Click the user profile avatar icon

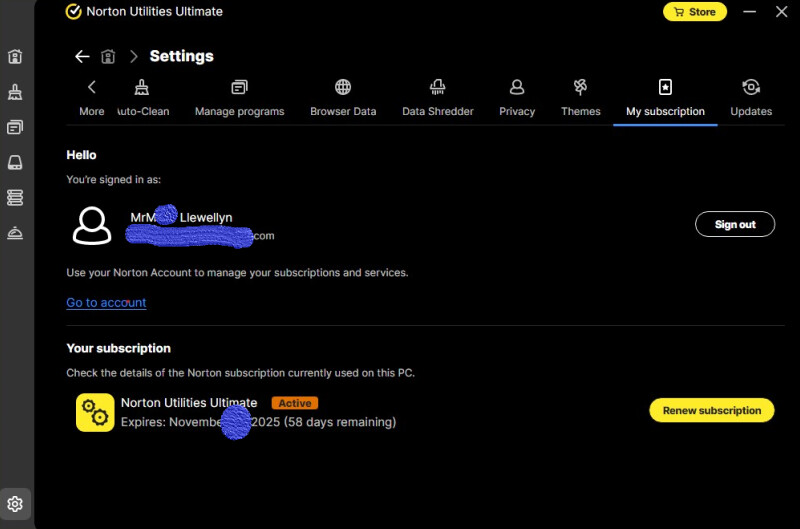(x=92, y=225)
